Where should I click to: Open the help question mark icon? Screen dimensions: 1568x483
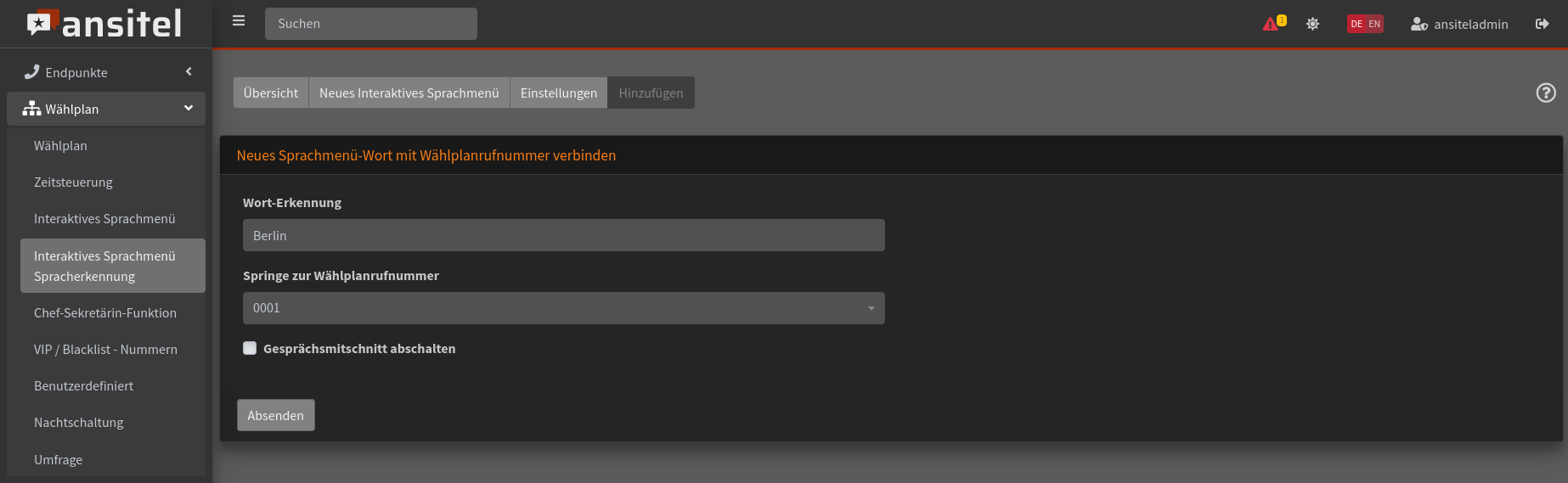1545,93
